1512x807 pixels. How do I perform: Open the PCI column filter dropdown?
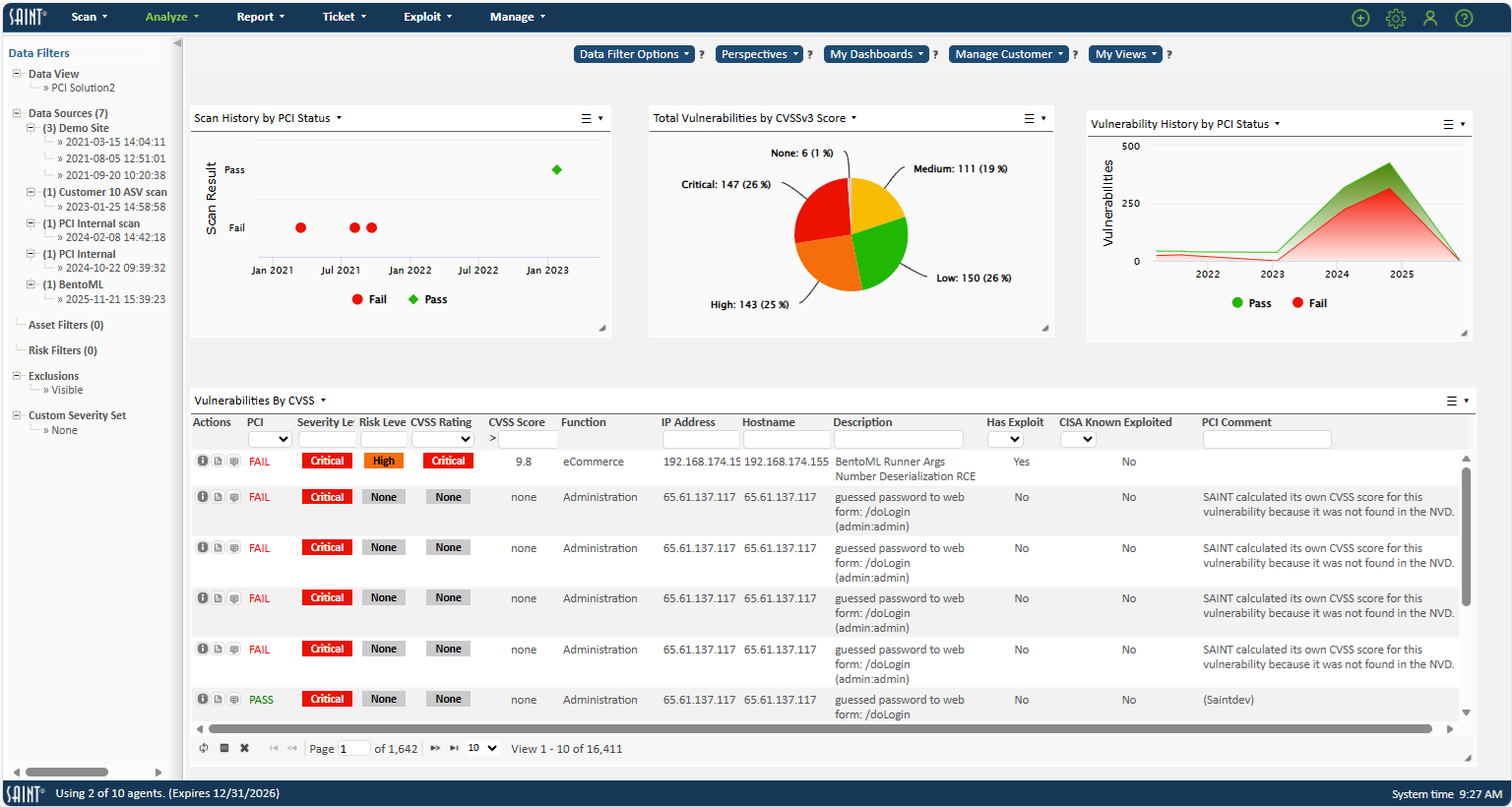click(x=269, y=439)
